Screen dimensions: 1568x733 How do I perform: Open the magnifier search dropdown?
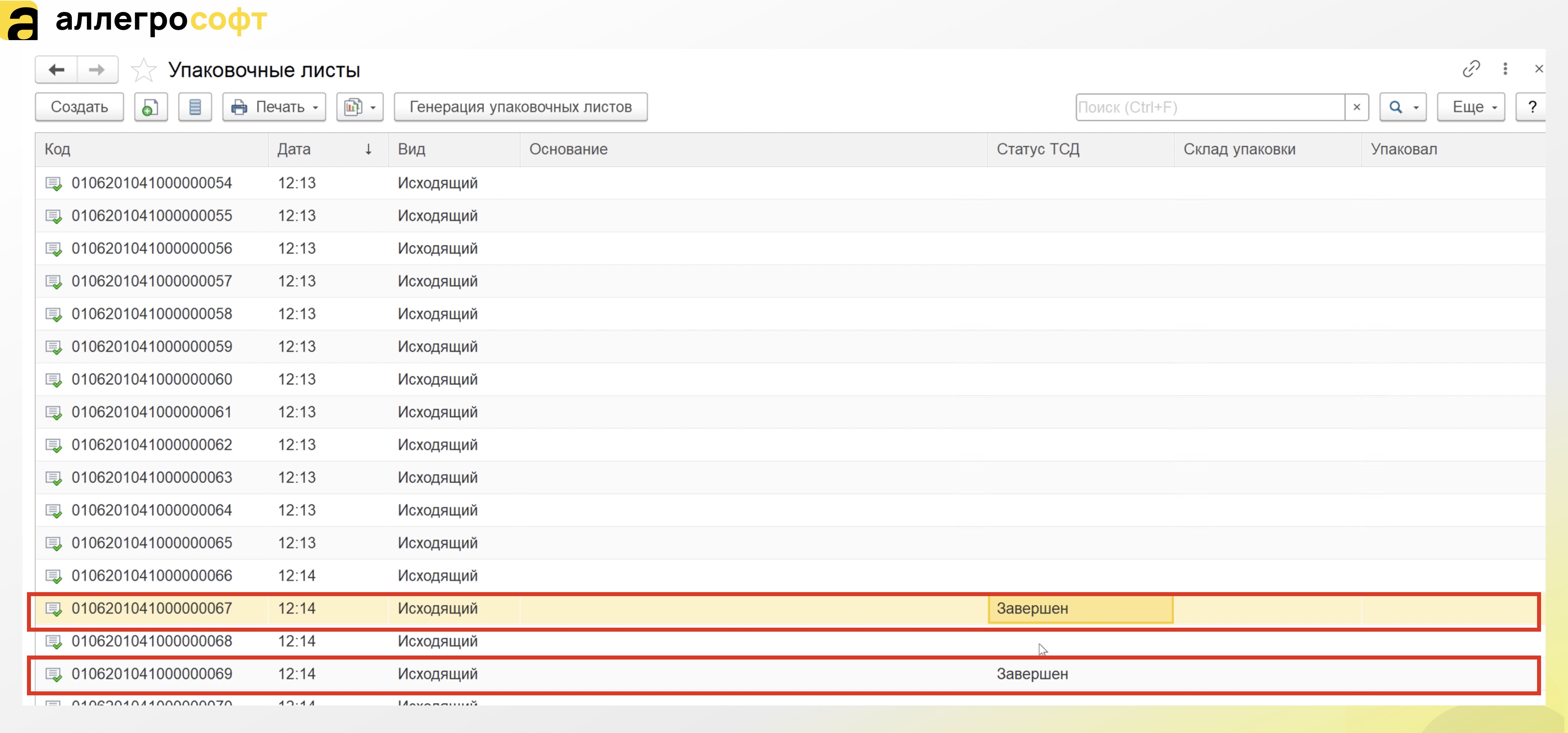[1402, 107]
